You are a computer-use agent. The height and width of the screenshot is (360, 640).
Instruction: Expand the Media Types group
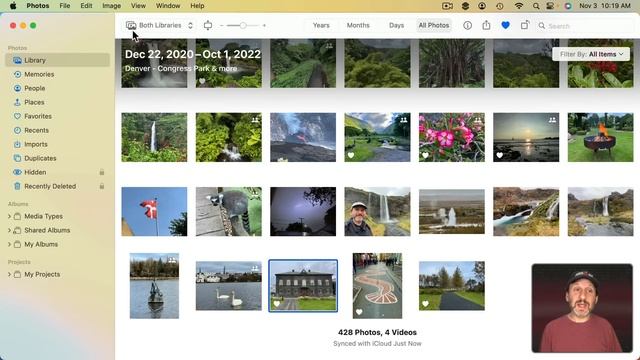click(9, 216)
